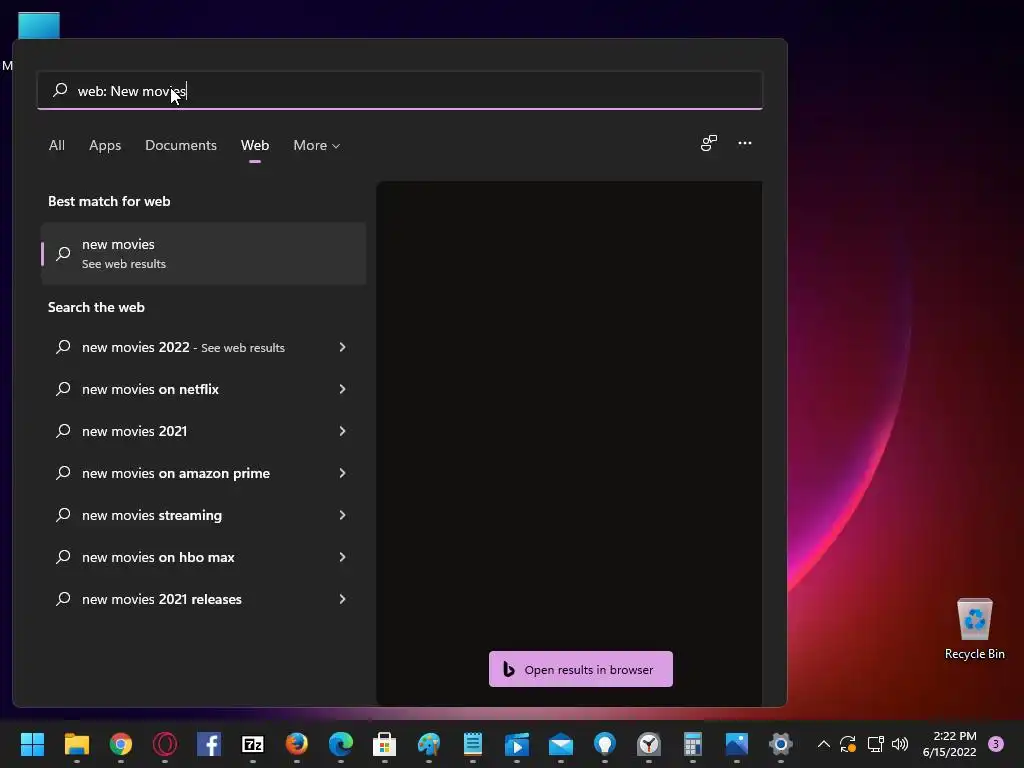1024x768 pixels.
Task: Switch to the All tab
Action: point(57,145)
